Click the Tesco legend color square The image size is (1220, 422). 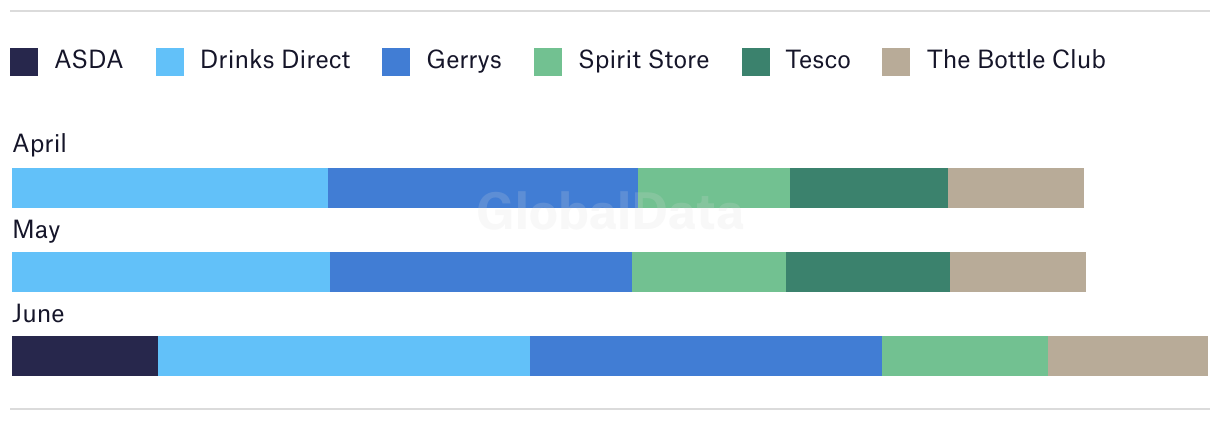coord(756,62)
